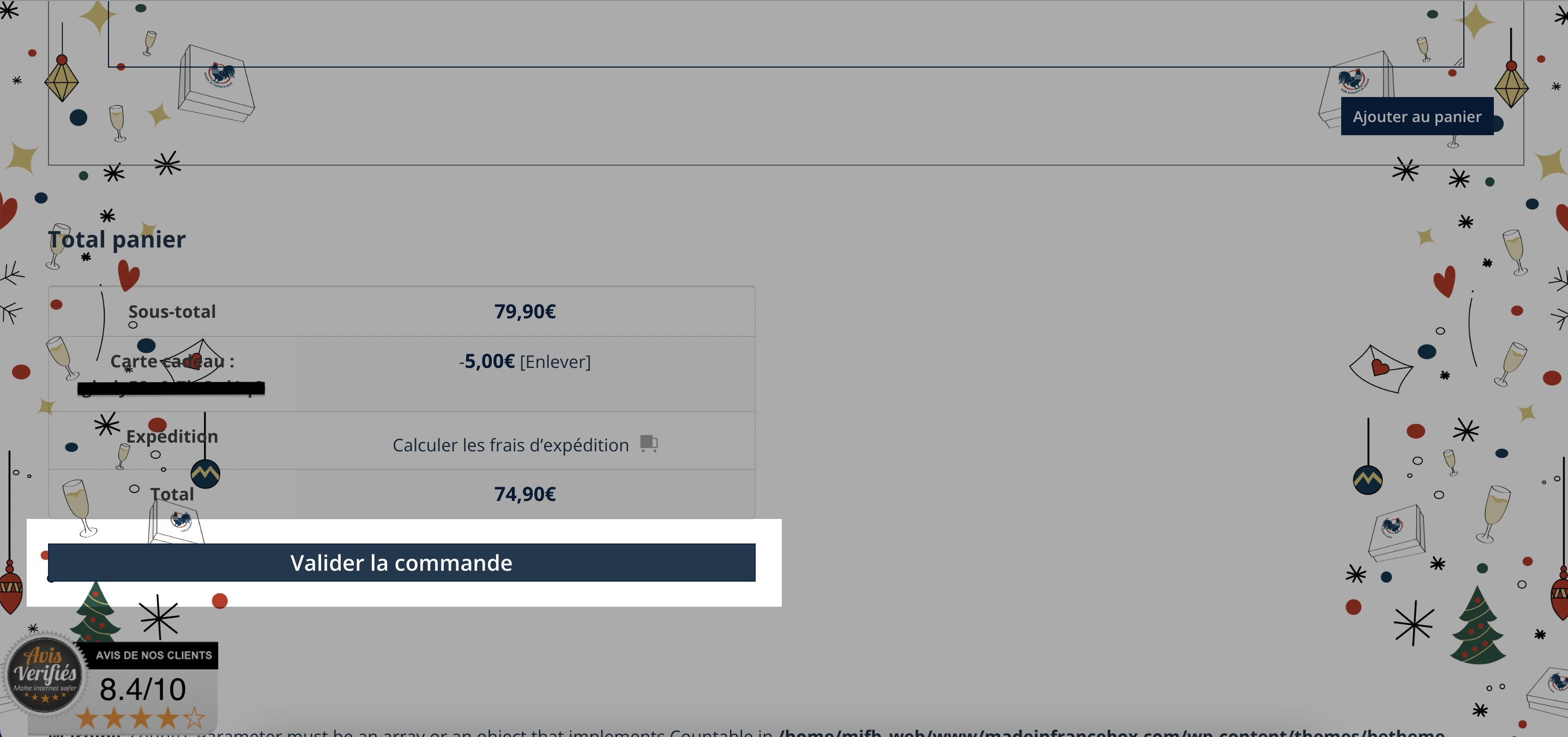This screenshot has height=737, width=1568.
Task: Click the 8.4/10 customer rating score
Action: coord(142,689)
